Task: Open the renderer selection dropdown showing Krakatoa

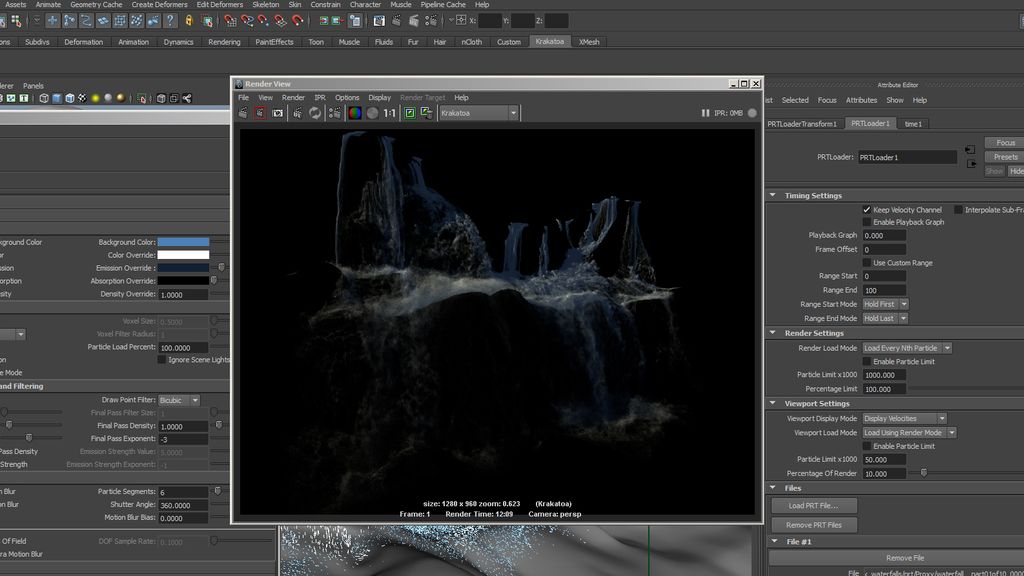Action: [x=478, y=113]
